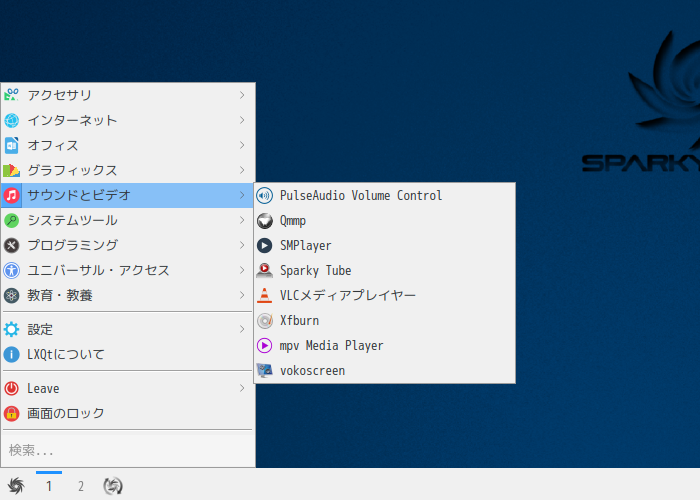
Task: Expand the サウンドとビデオ submenu arrow
Action: [x=242, y=195]
